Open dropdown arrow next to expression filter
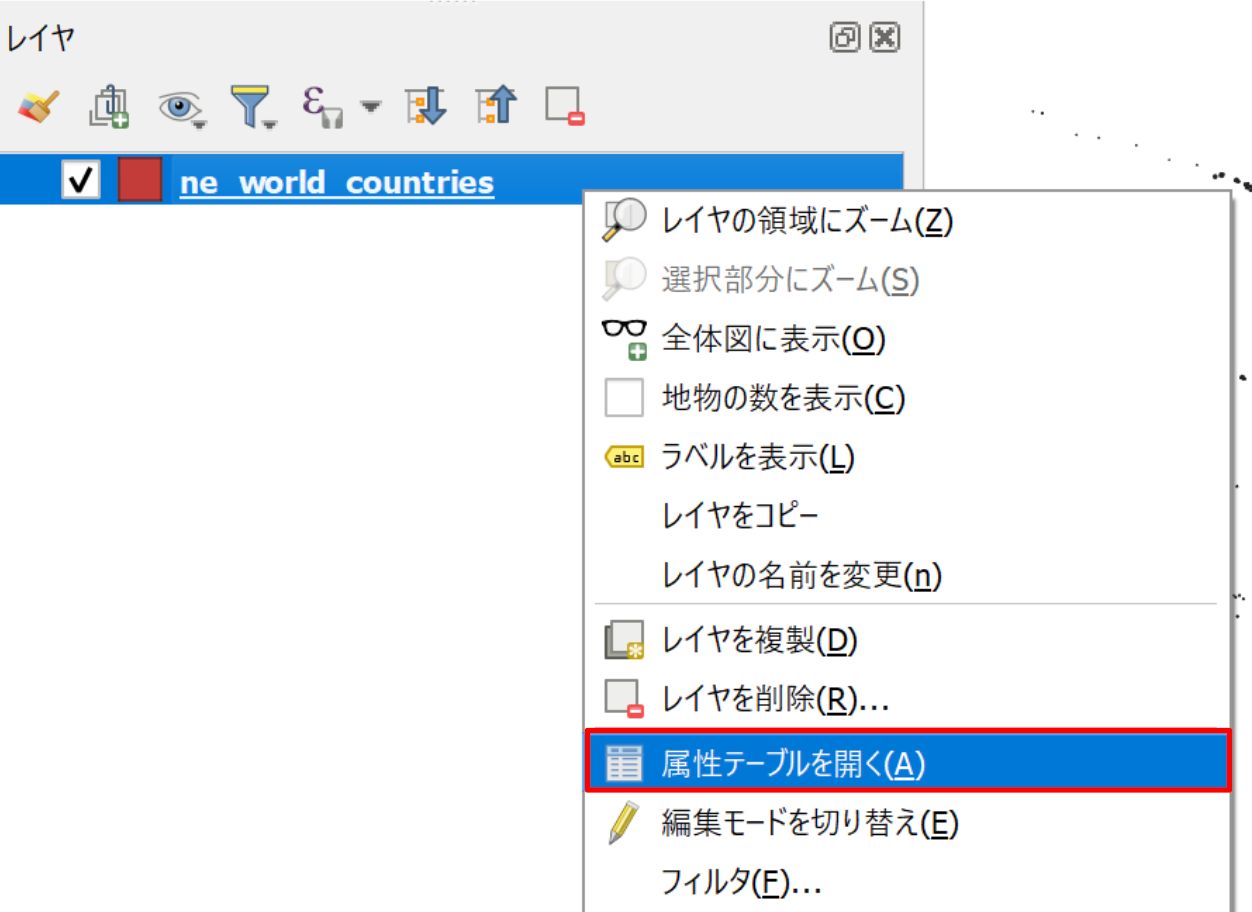 tap(371, 105)
